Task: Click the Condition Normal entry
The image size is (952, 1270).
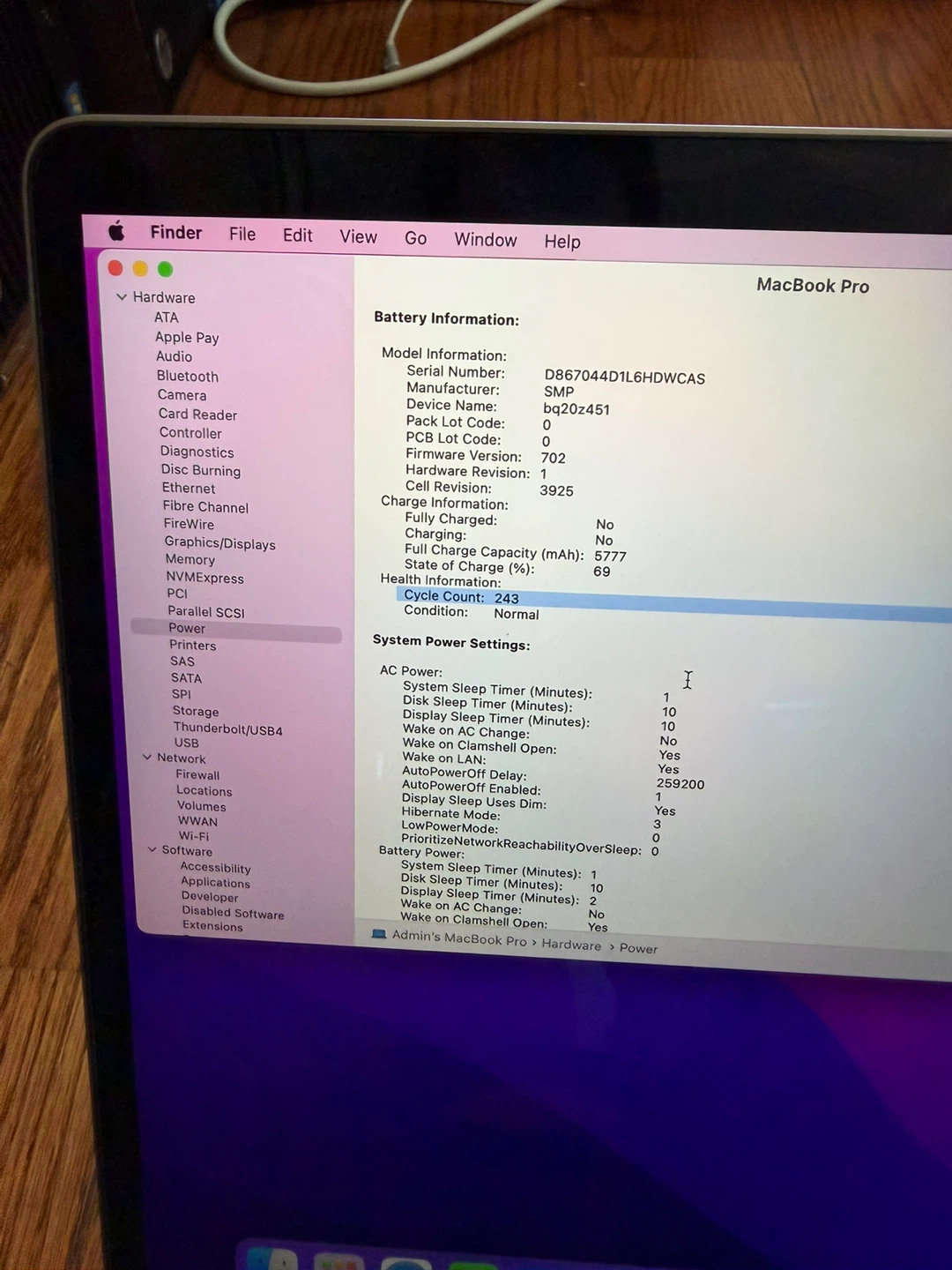Action: [x=472, y=613]
